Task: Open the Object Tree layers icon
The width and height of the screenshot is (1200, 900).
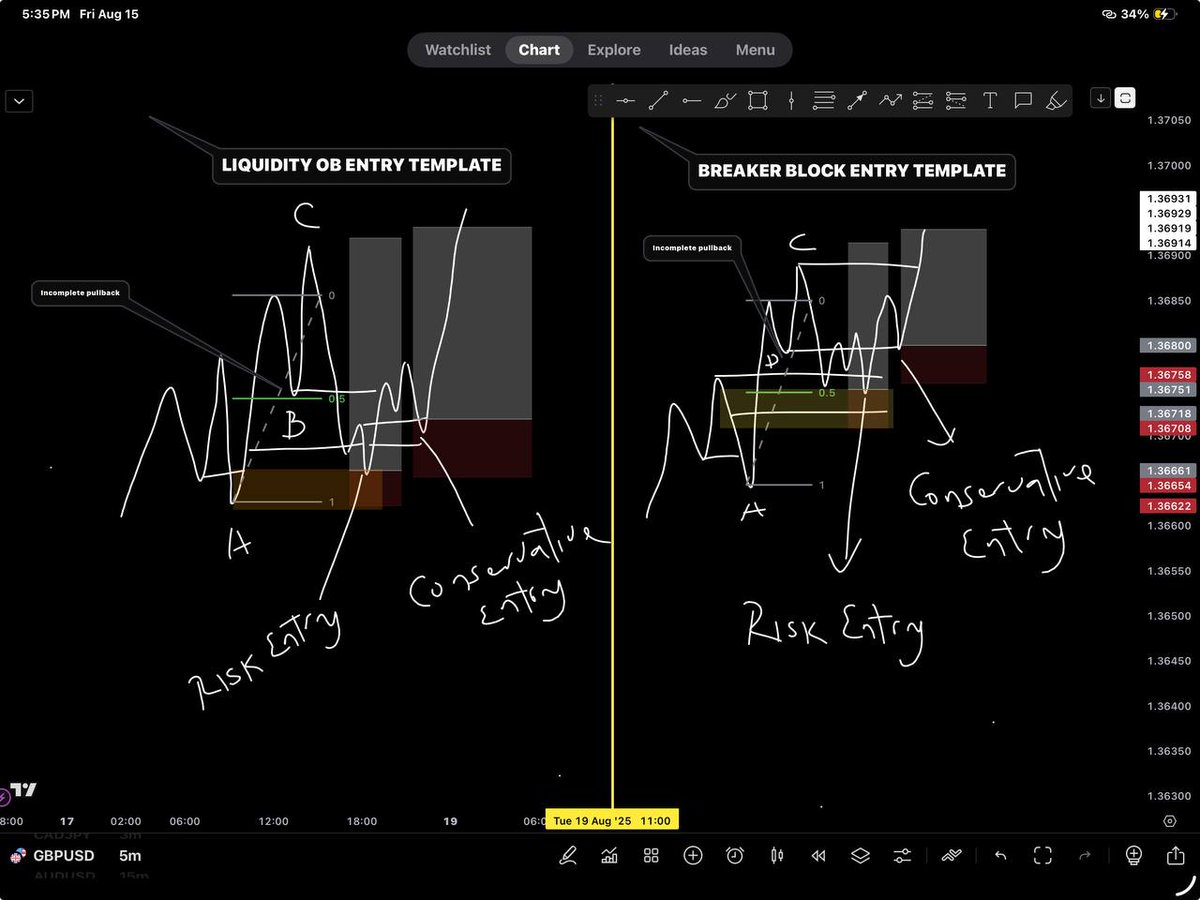Action: (859, 855)
